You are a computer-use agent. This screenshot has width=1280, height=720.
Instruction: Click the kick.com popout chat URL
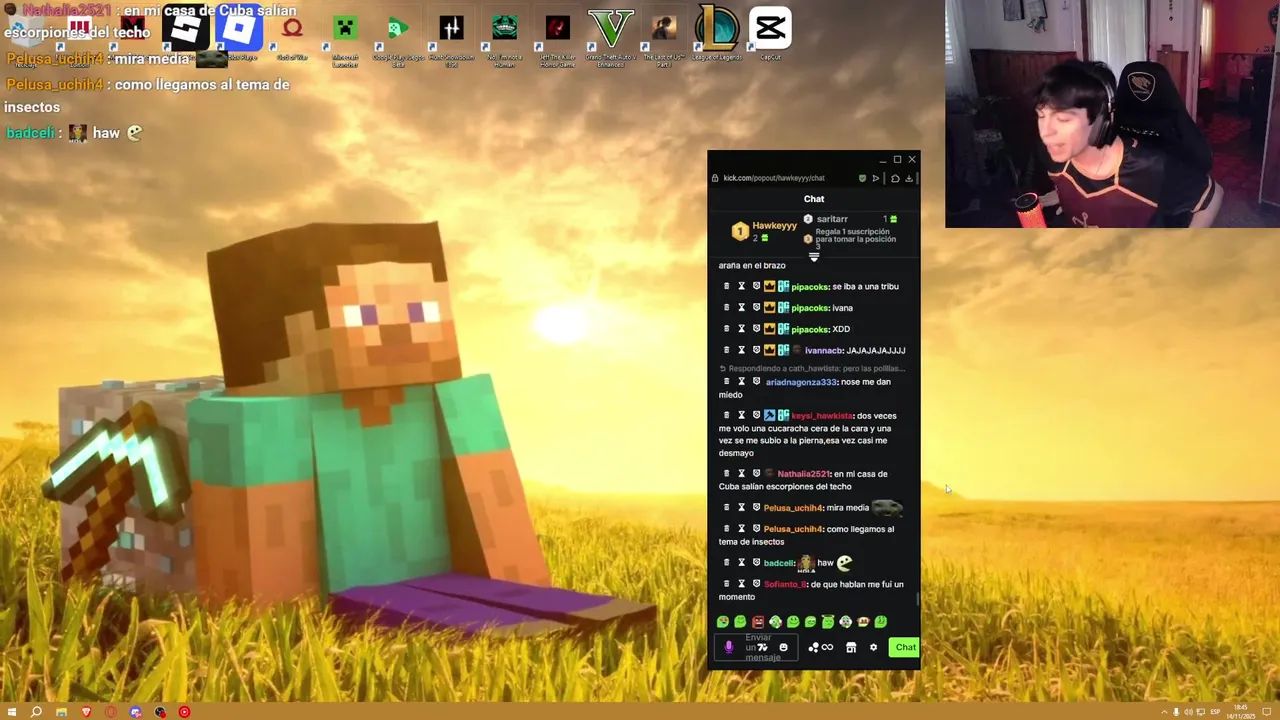[x=774, y=178]
